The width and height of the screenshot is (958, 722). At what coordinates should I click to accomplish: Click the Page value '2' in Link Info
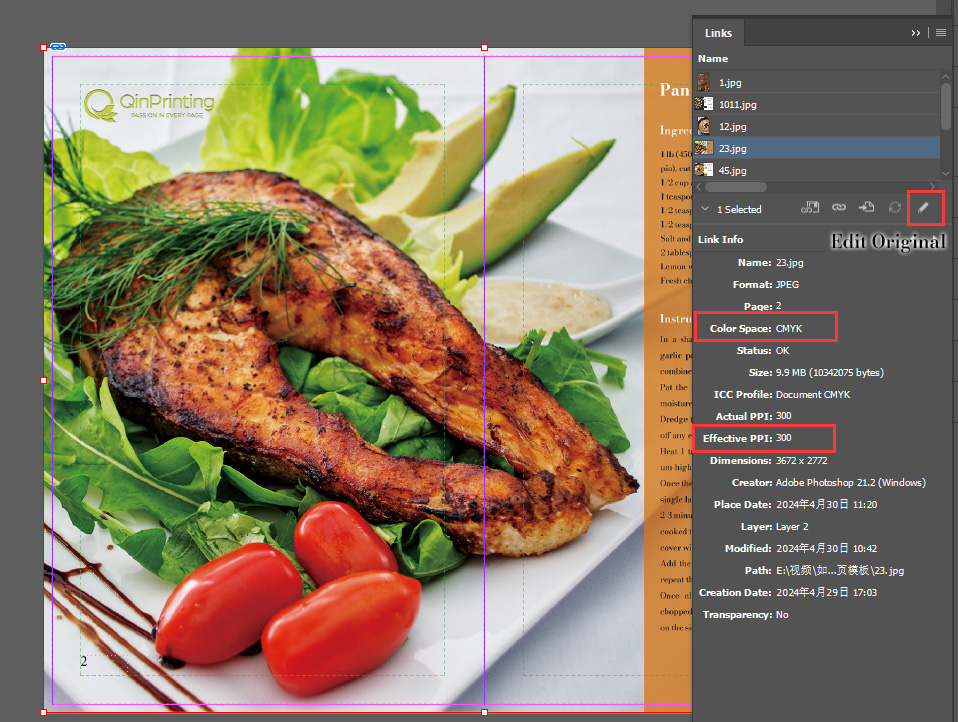coord(778,306)
